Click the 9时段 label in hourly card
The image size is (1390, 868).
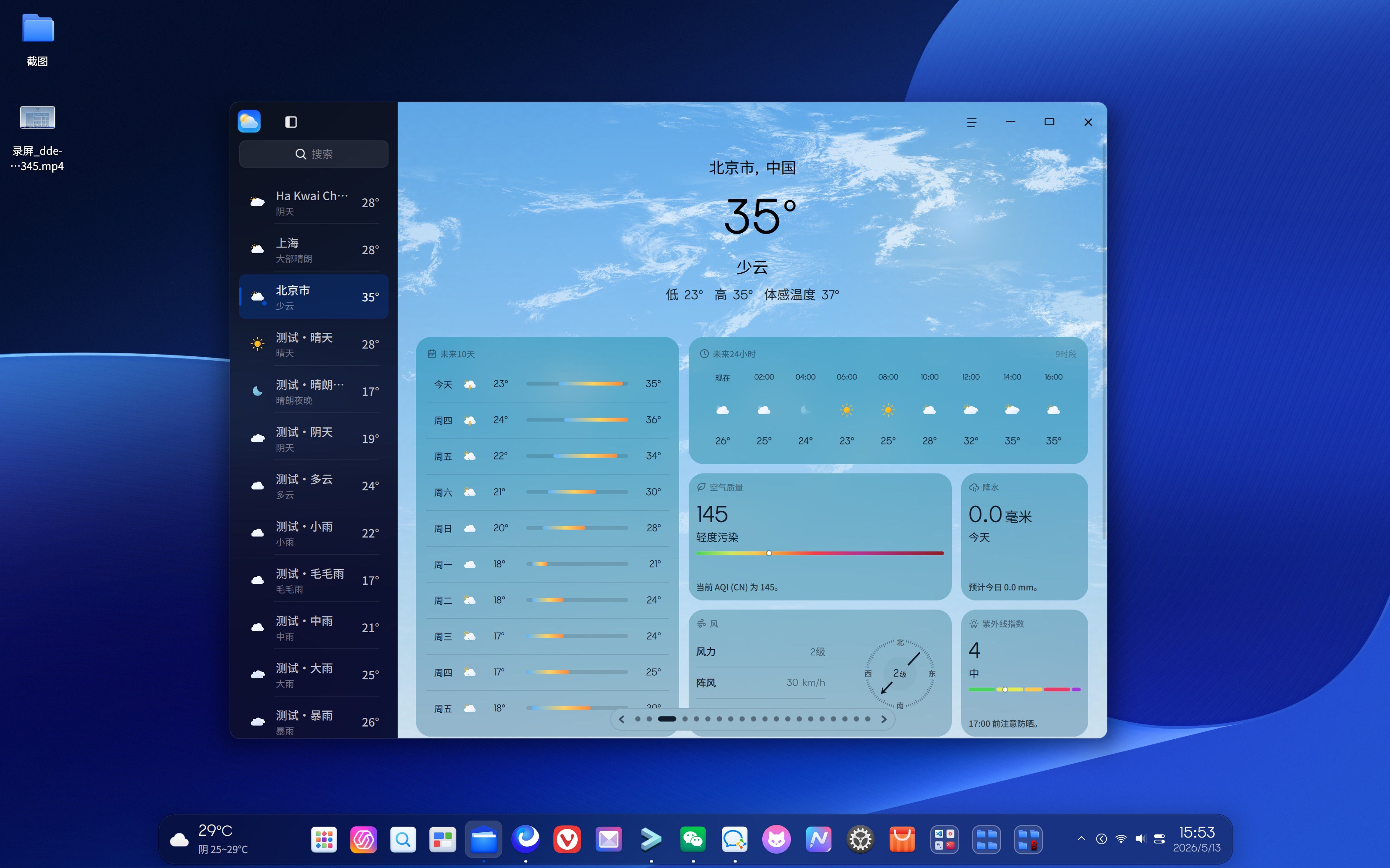tap(1066, 354)
